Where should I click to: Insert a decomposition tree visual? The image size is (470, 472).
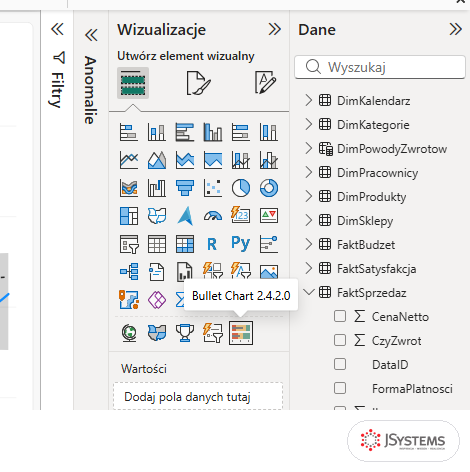pos(129,272)
